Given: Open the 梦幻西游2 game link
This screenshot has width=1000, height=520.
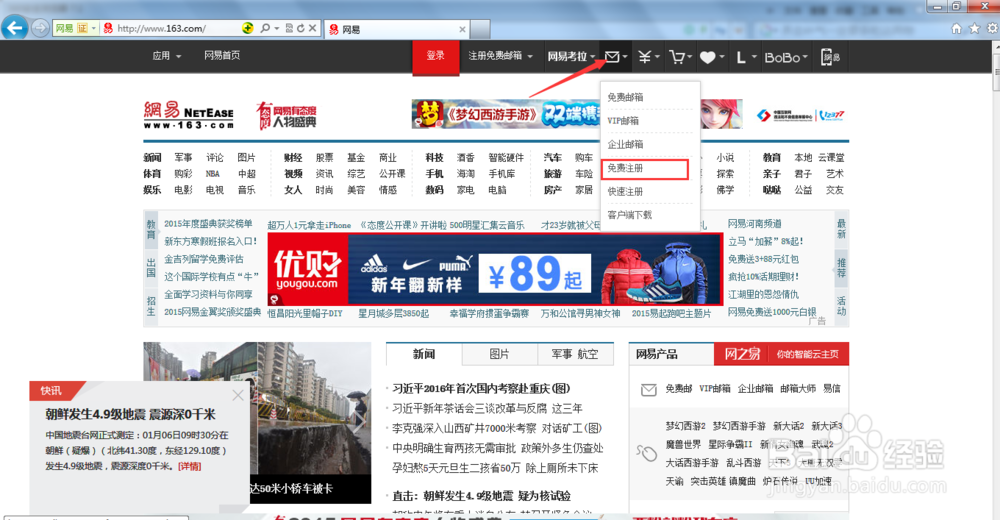Looking at the screenshot, I should 686,426.
